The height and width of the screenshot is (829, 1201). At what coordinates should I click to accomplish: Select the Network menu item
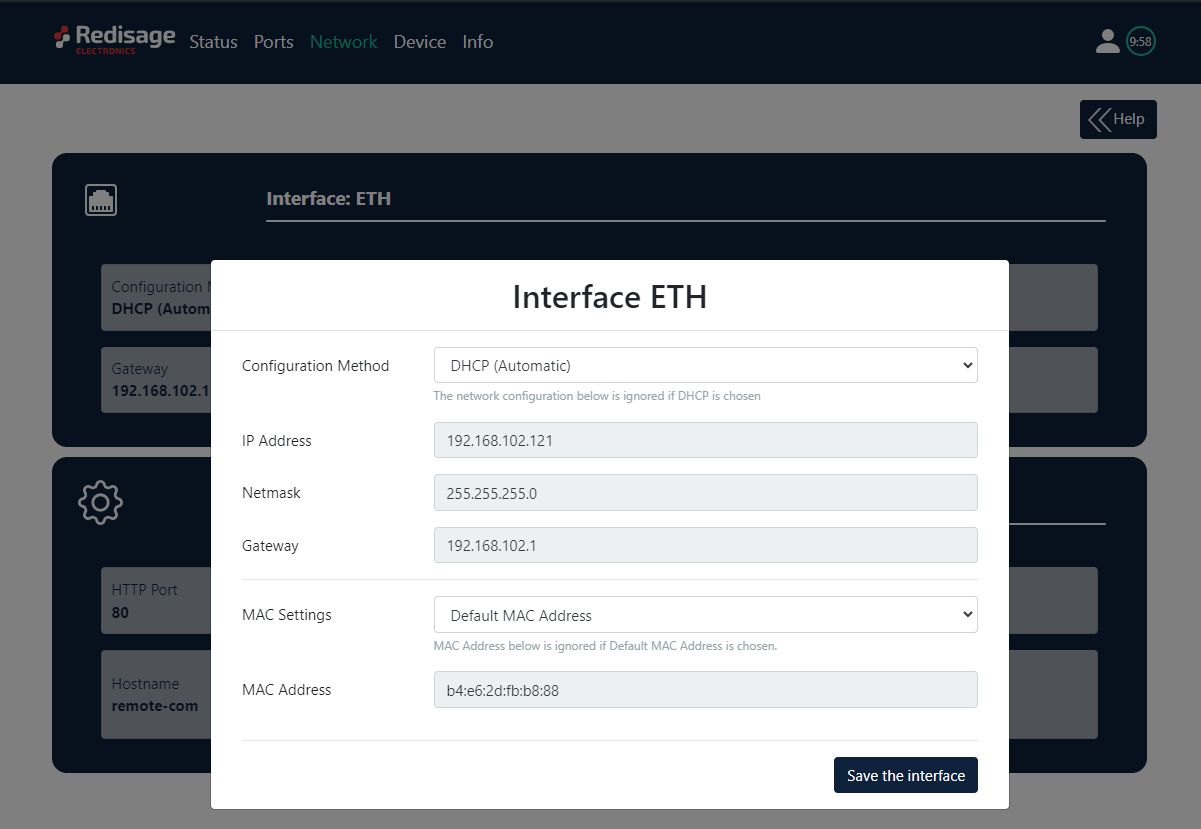(x=343, y=42)
